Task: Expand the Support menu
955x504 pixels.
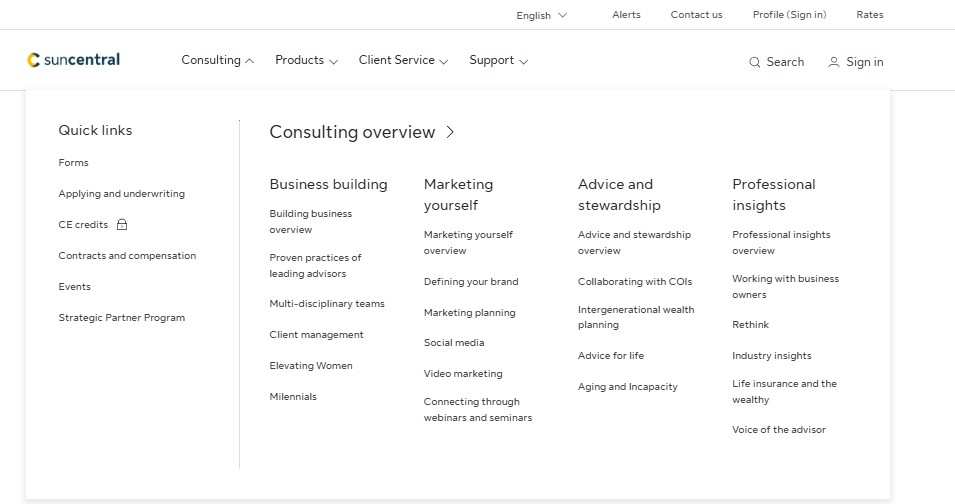Action: 498,61
